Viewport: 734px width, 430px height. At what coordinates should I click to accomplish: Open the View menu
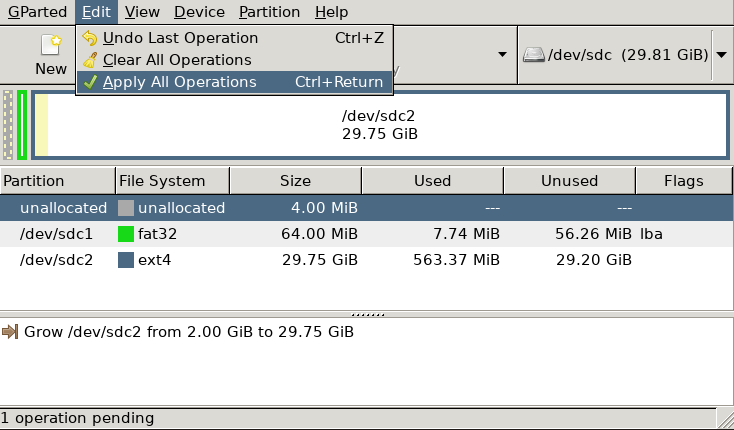coord(142,12)
